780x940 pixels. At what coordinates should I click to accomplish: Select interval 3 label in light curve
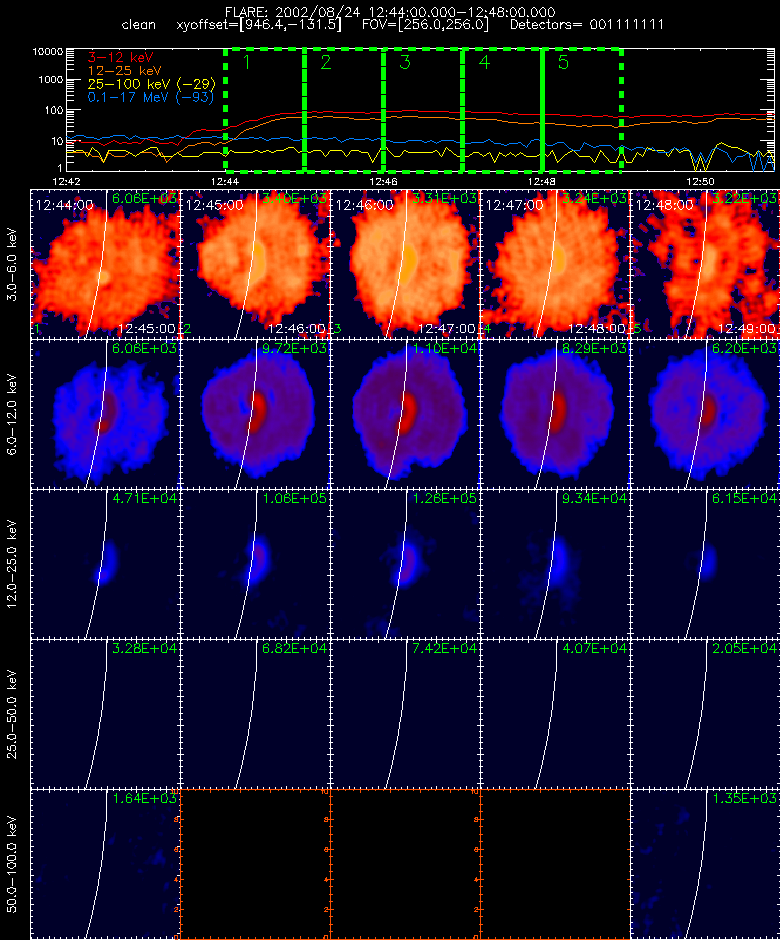click(x=405, y=62)
